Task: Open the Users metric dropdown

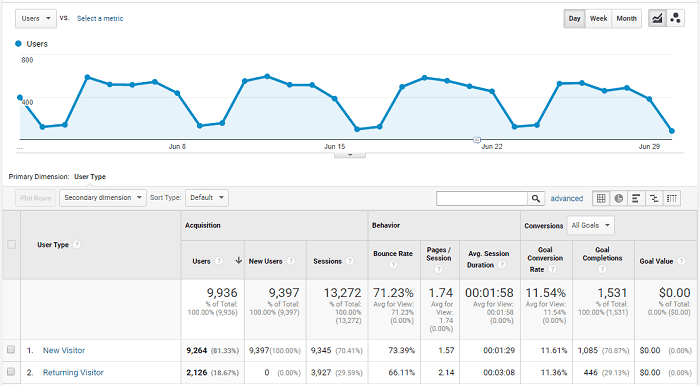Action: point(36,18)
